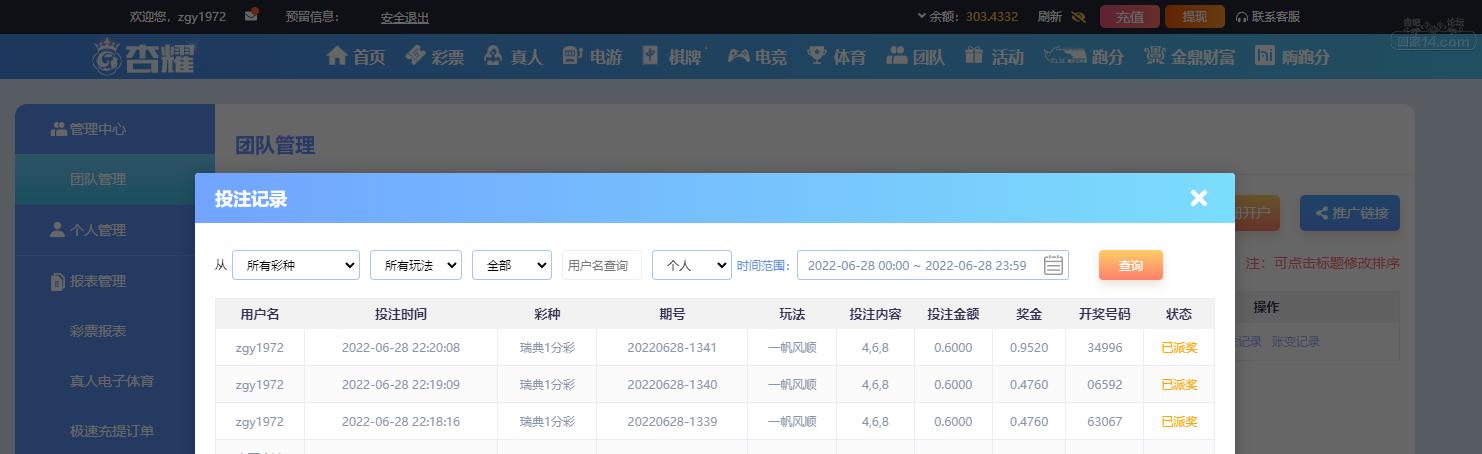Click 刷新 to refresh balance
1482x454 pixels.
pos(1049,17)
